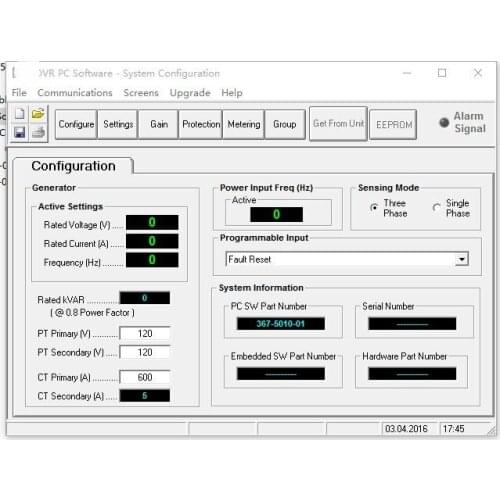Open the File menu
Screen dimensions: 500x500
19,93
